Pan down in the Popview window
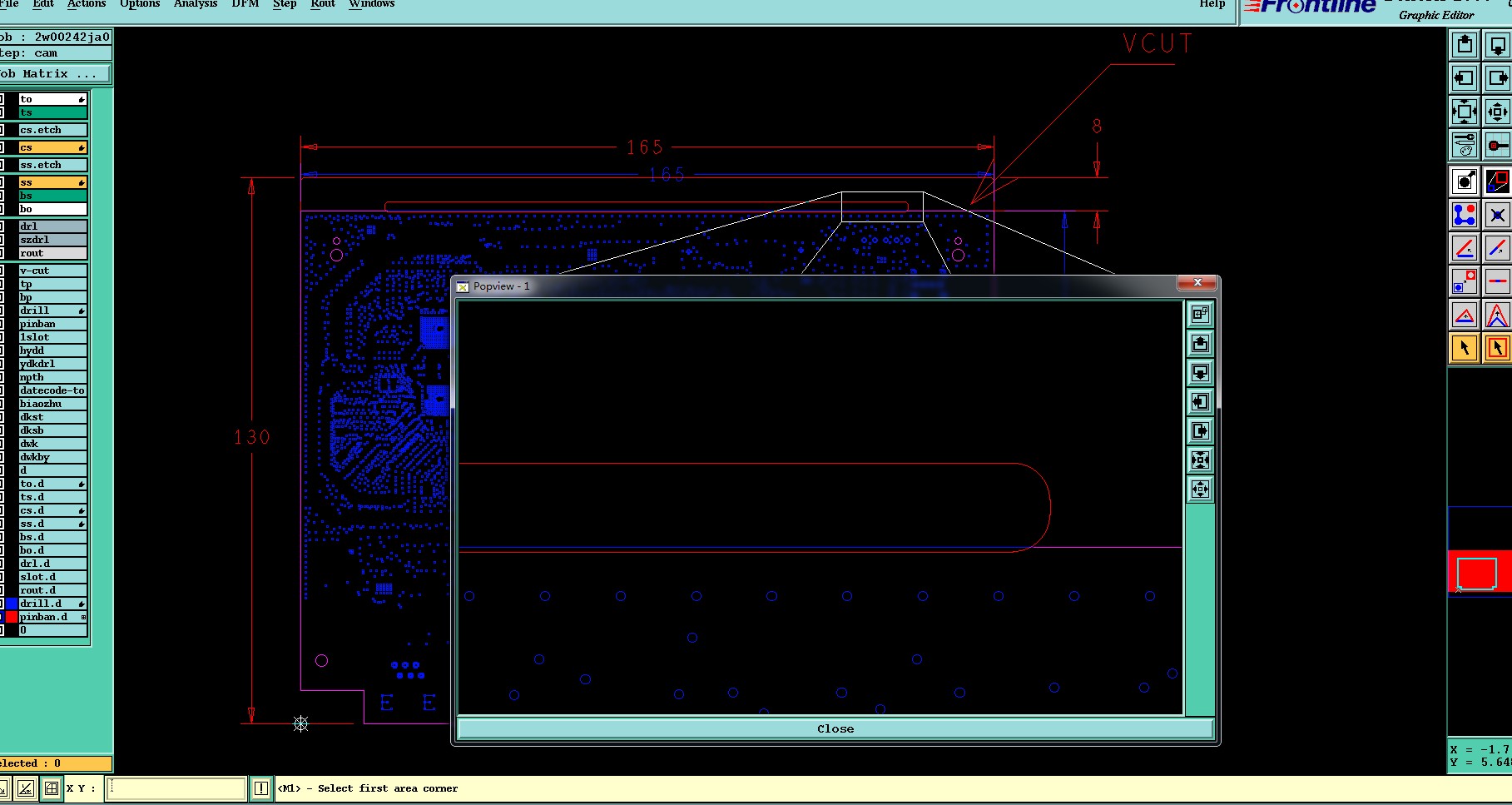1512x805 pixels. tap(1200, 372)
